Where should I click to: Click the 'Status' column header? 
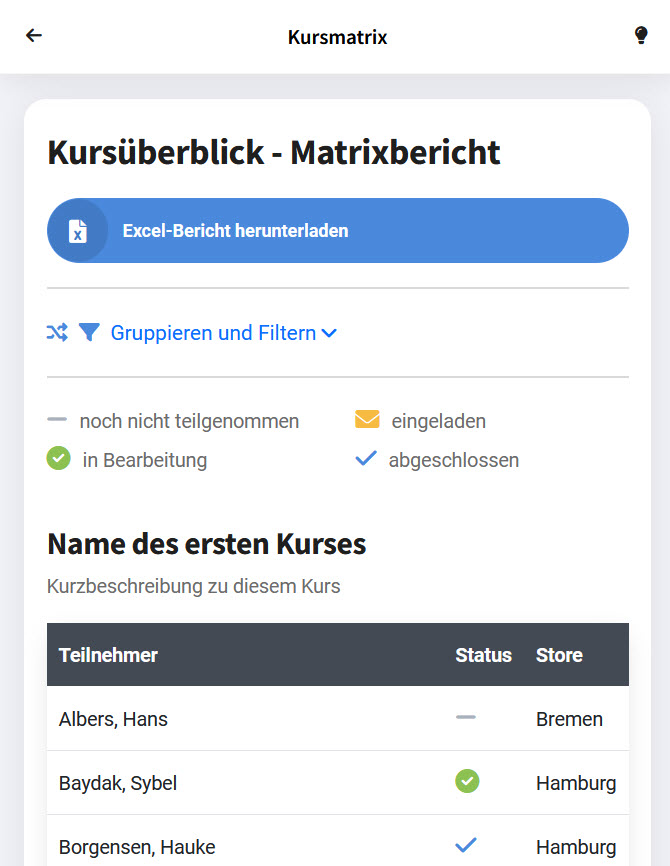(x=483, y=655)
